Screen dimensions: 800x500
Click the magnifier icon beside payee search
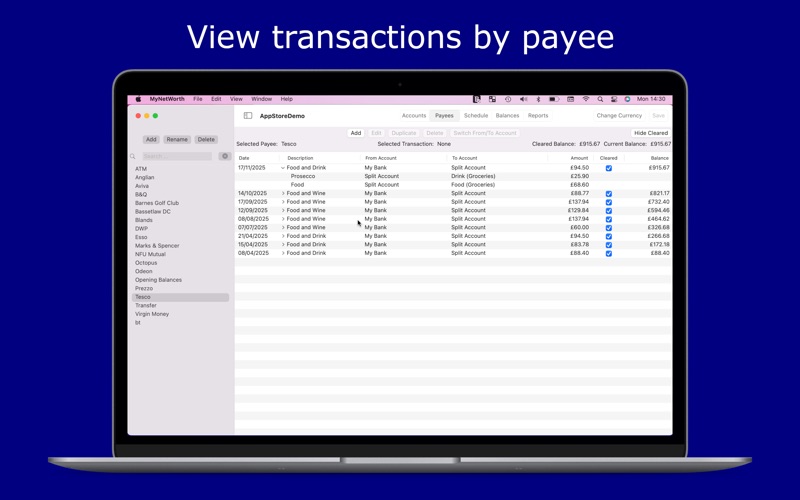(133, 157)
